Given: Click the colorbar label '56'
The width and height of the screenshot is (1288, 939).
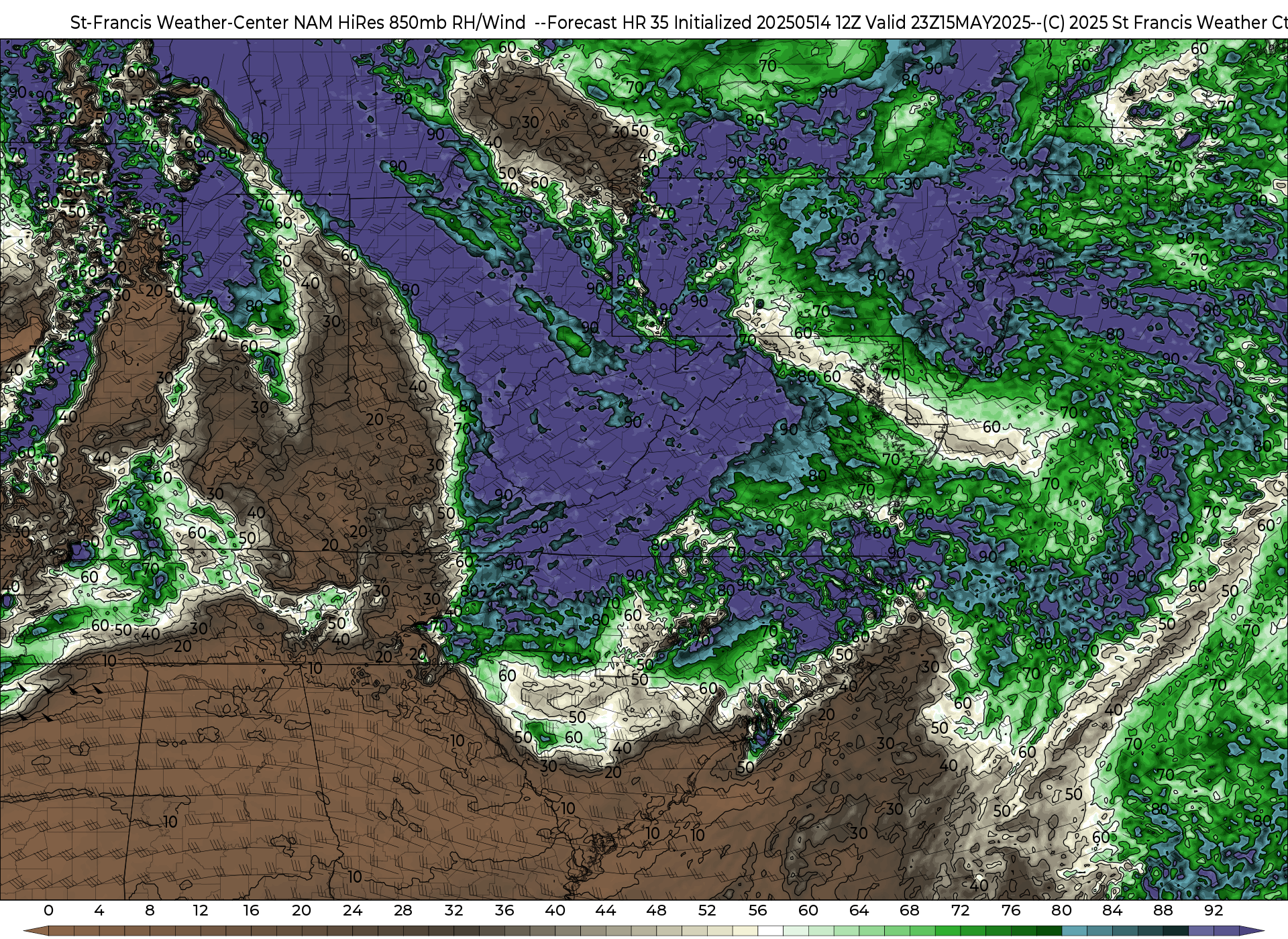Looking at the screenshot, I should (757, 910).
